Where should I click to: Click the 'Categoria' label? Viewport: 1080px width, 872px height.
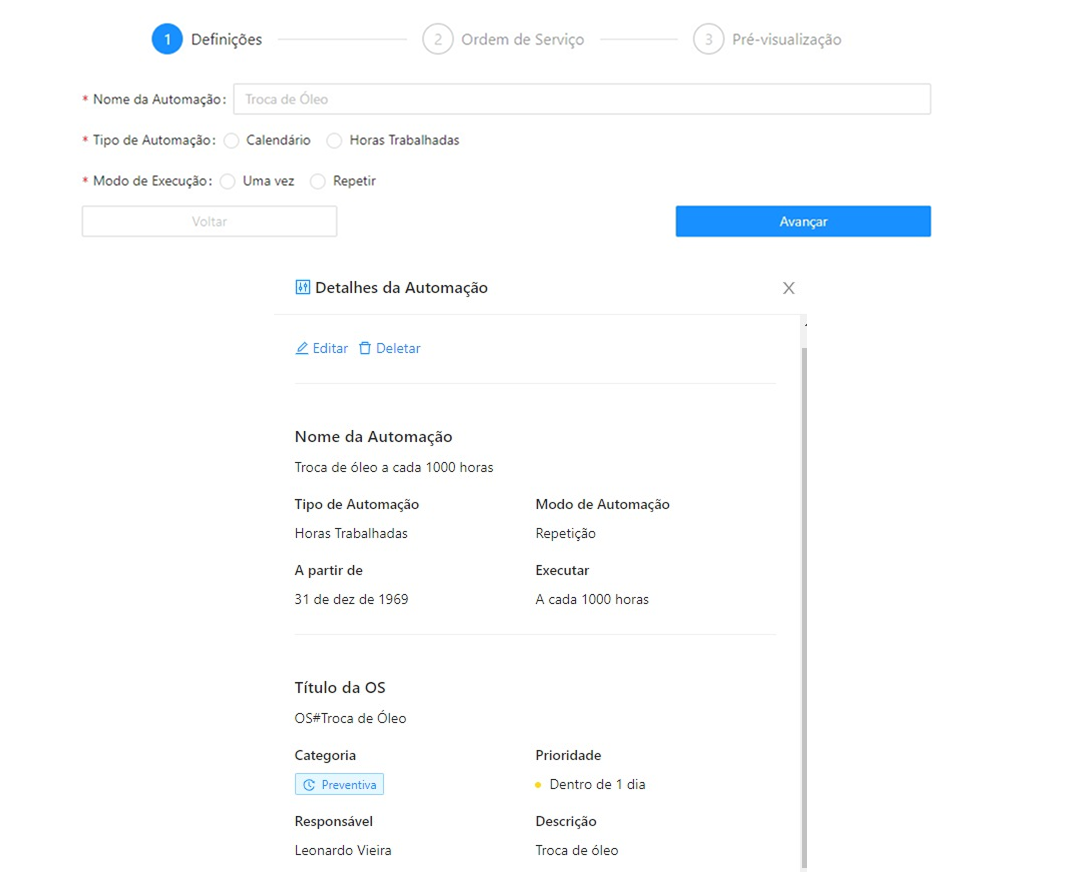pos(325,755)
